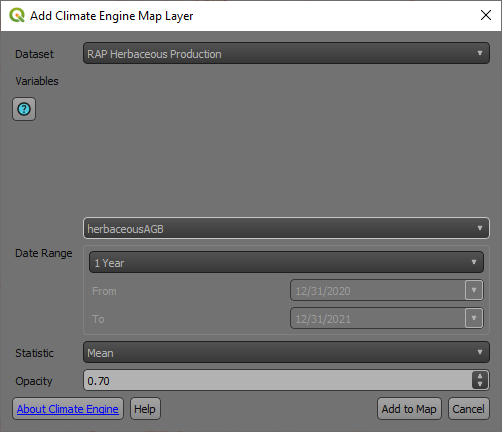
Task: Click the To label in Date Range
Action: [x=98, y=319]
